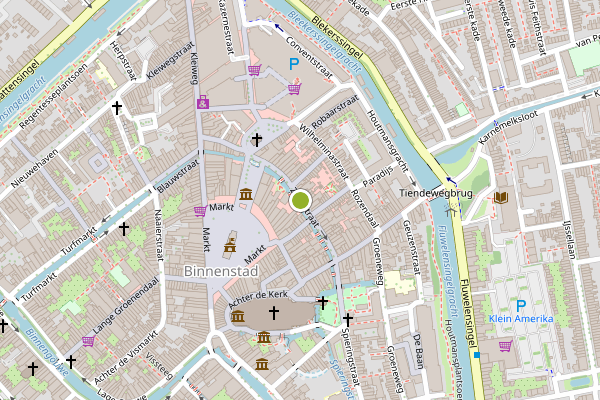
Task: Open the purple shopping bag mall icon by Kleiweg
Action: pos(203,102)
